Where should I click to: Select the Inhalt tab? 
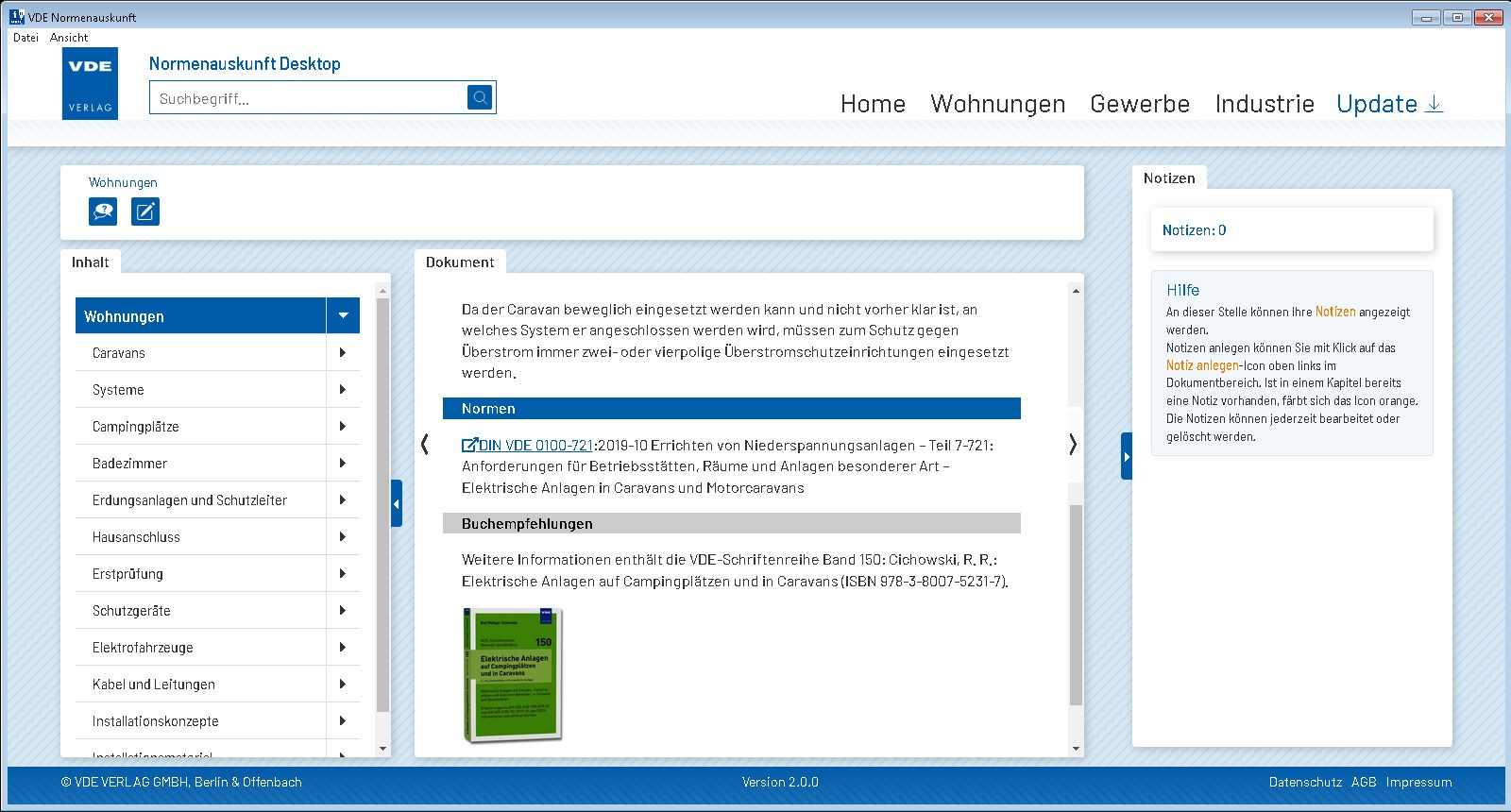[x=91, y=262]
